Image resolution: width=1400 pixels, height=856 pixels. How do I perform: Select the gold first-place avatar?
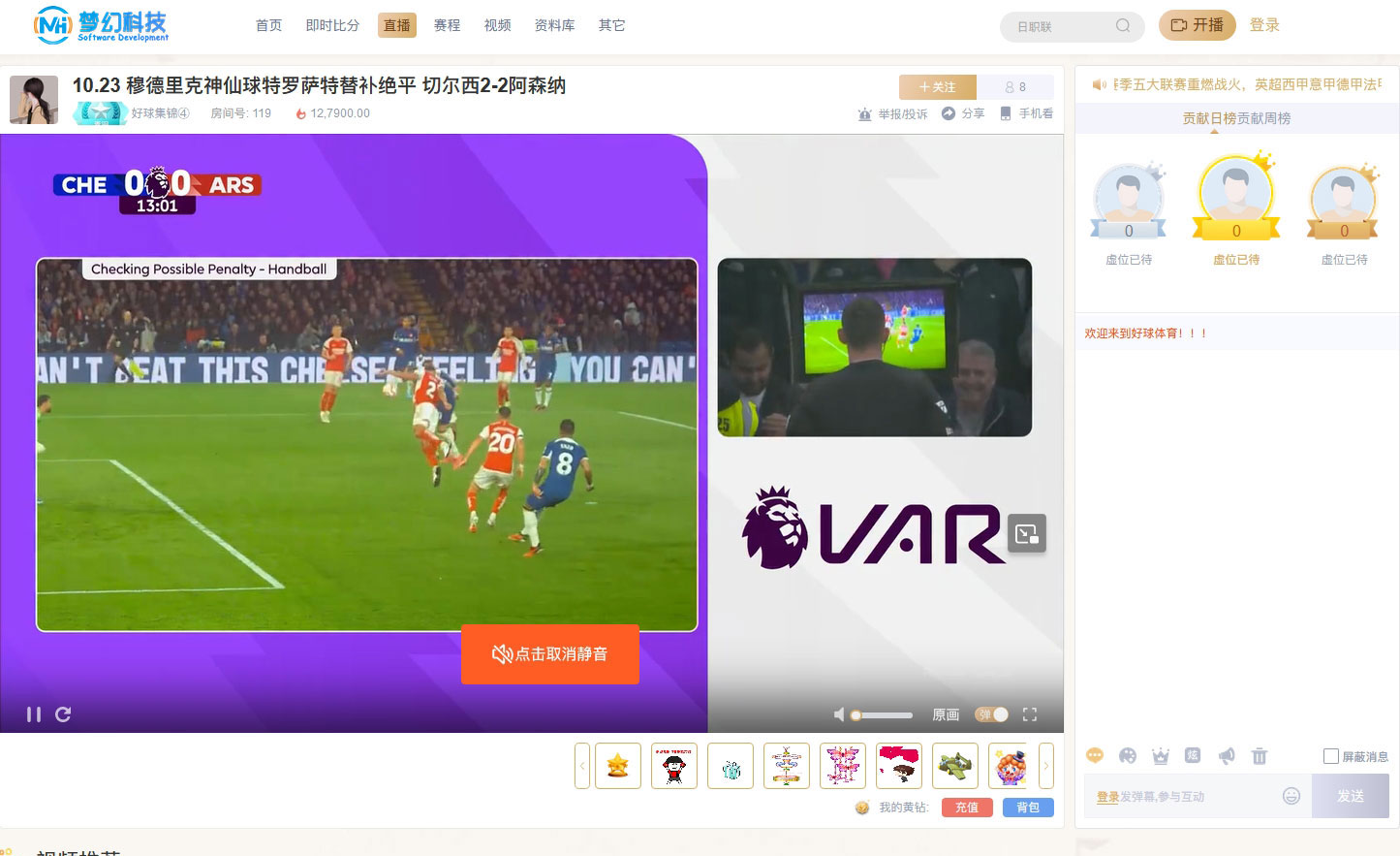tap(1236, 197)
